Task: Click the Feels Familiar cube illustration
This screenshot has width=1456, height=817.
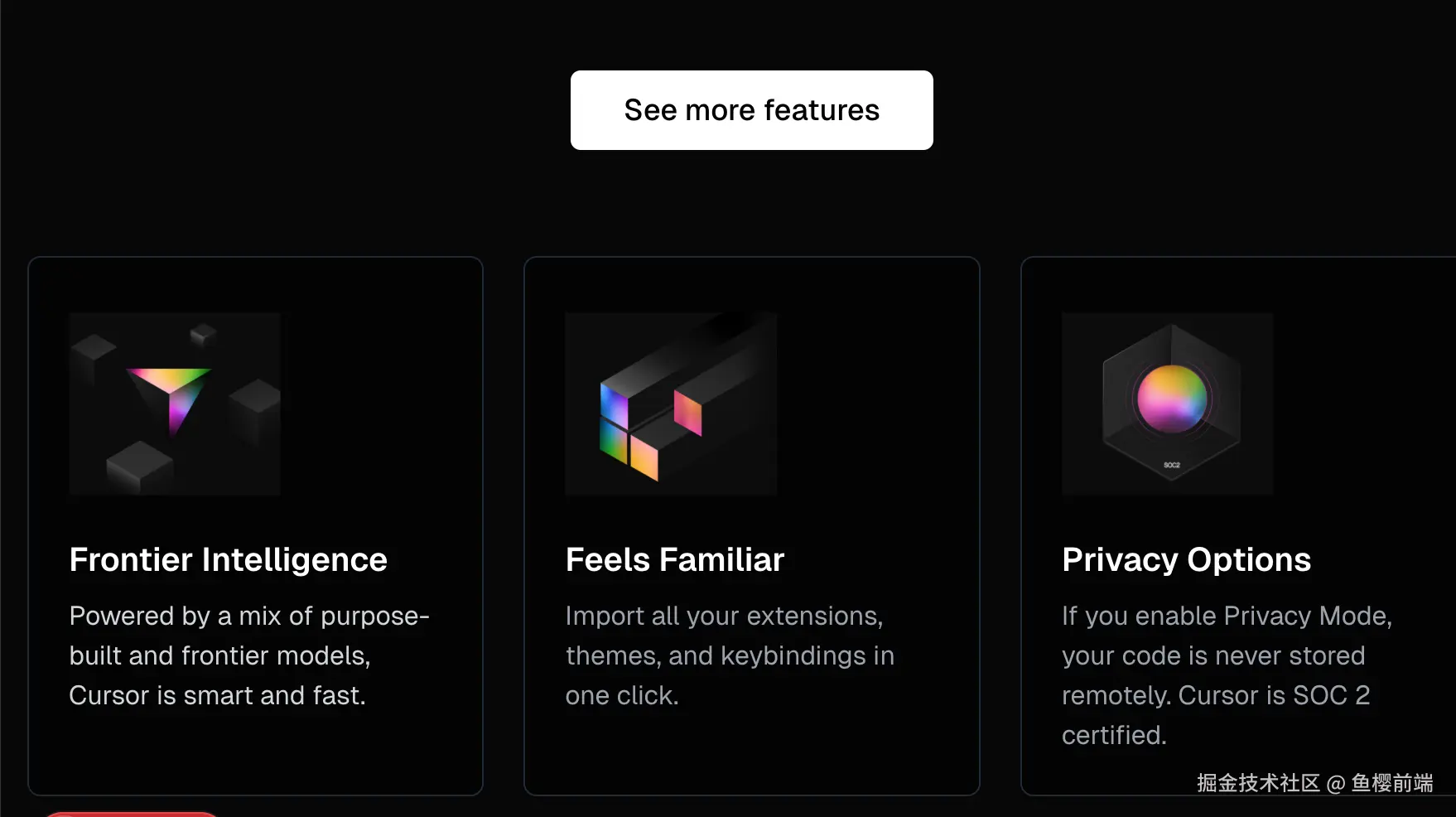Action: [671, 404]
